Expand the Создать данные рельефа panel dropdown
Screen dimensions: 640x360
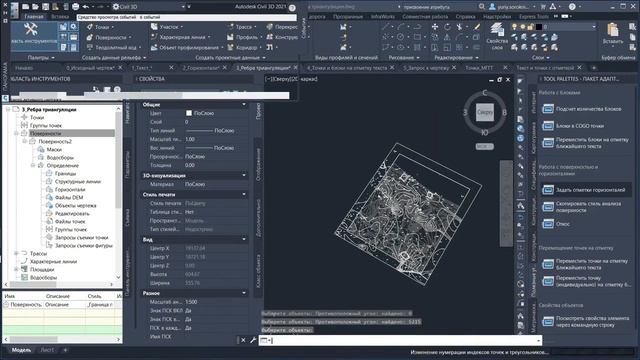tap(144, 58)
